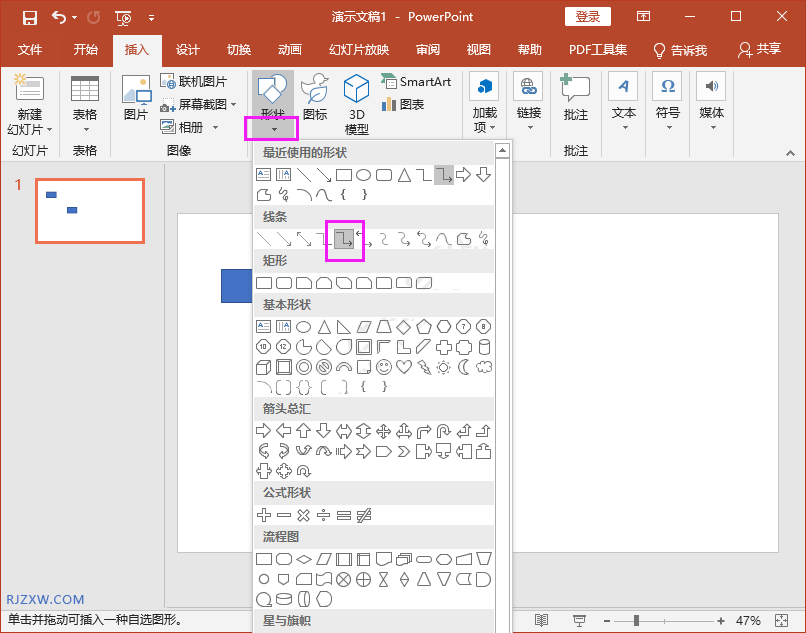Screen dimensions: 806x633
Task: Click the 共享 share button
Action: coord(759,50)
